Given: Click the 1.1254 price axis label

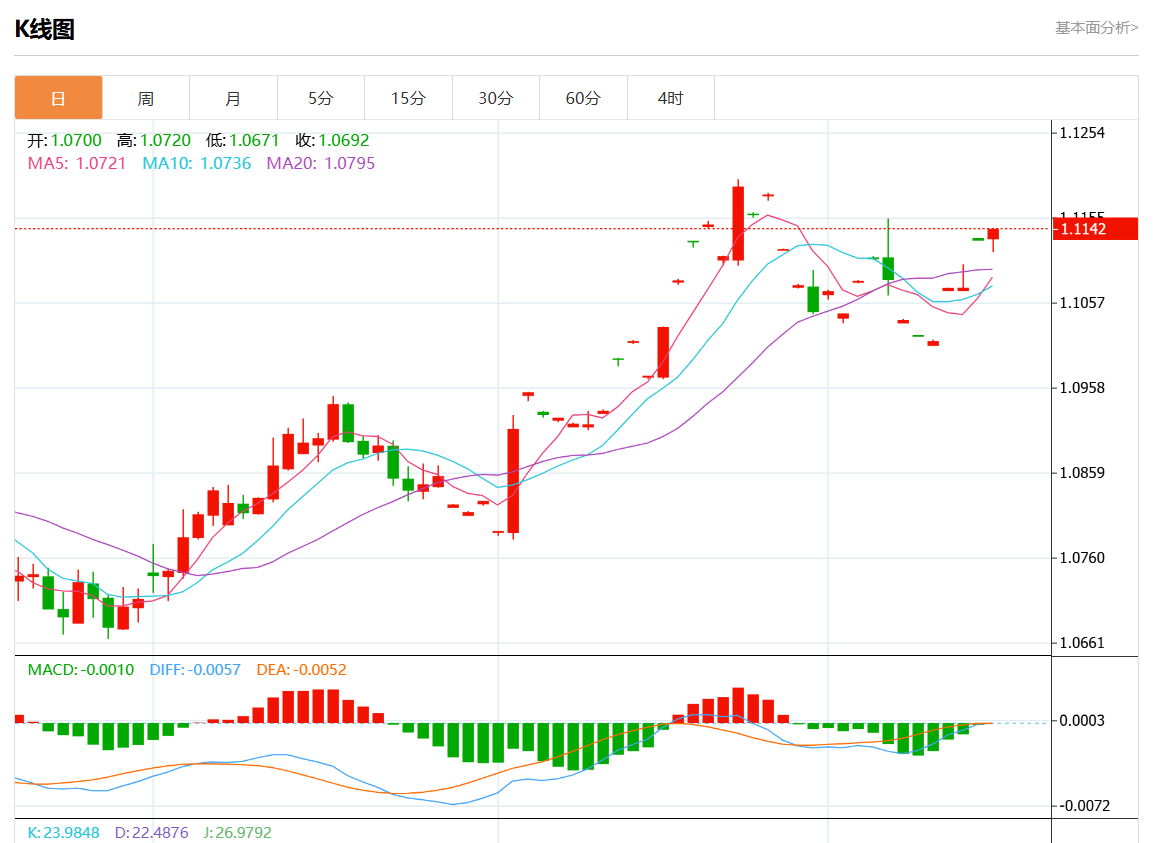Looking at the screenshot, I should 1082,133.
